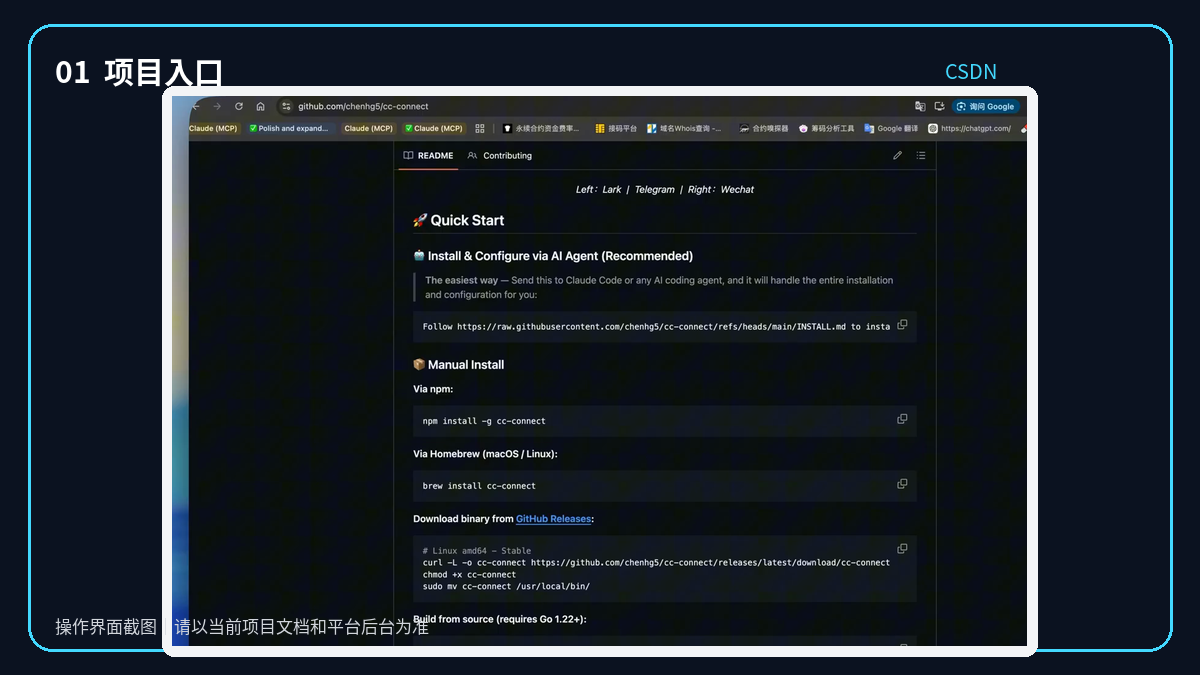Copy the Follow INSTALL.md command
This screenshot has width=1200, height=675.
(902, 325)
